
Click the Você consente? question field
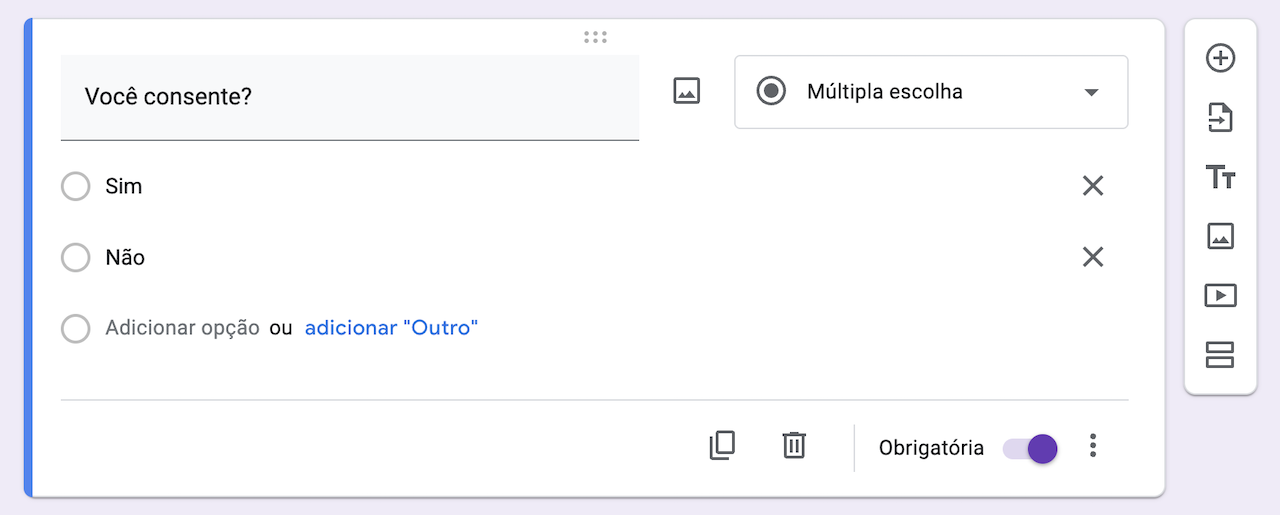click(349, 97)
